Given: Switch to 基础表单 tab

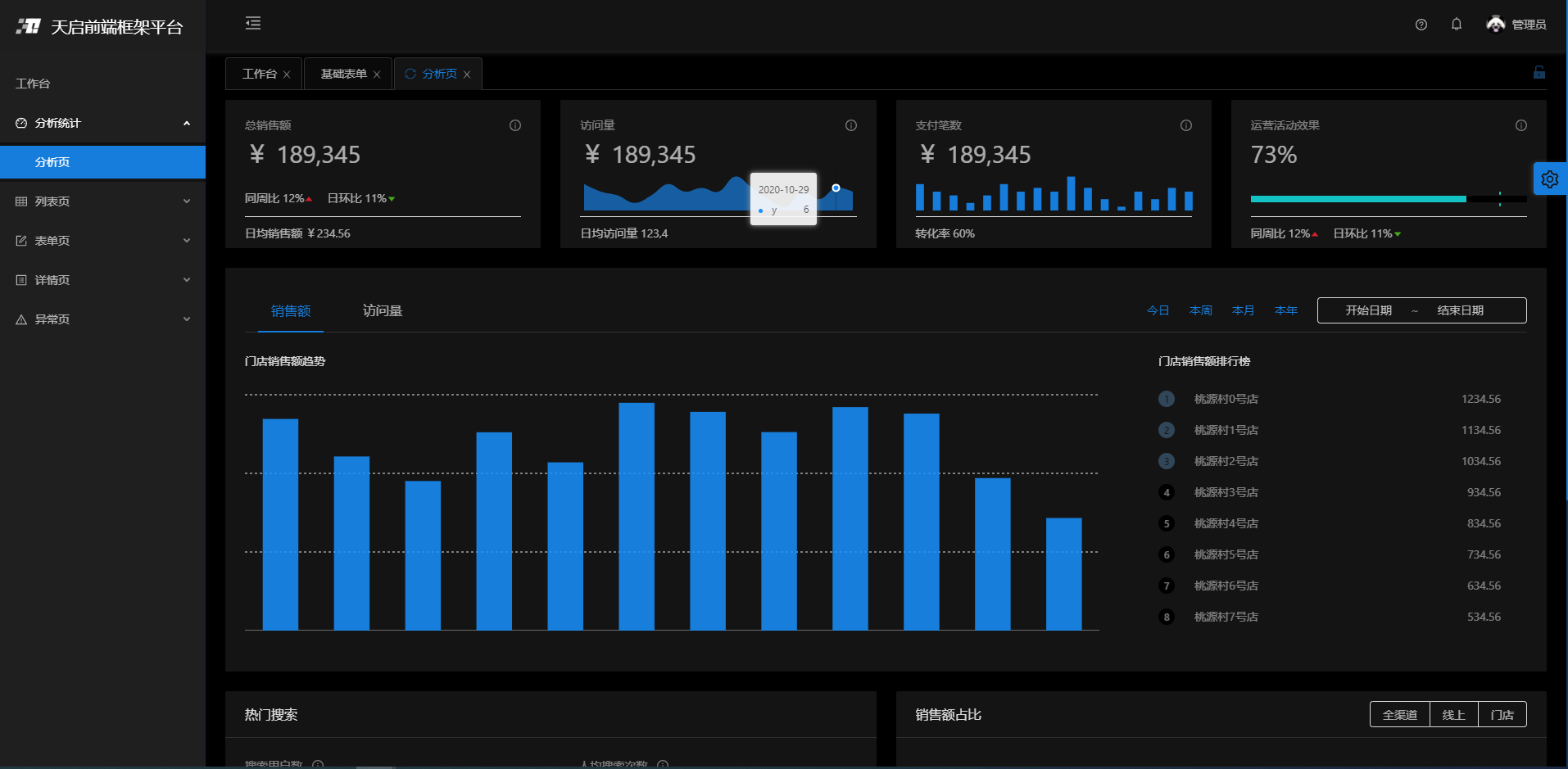Looking at the screenshot, I should 343,74.
